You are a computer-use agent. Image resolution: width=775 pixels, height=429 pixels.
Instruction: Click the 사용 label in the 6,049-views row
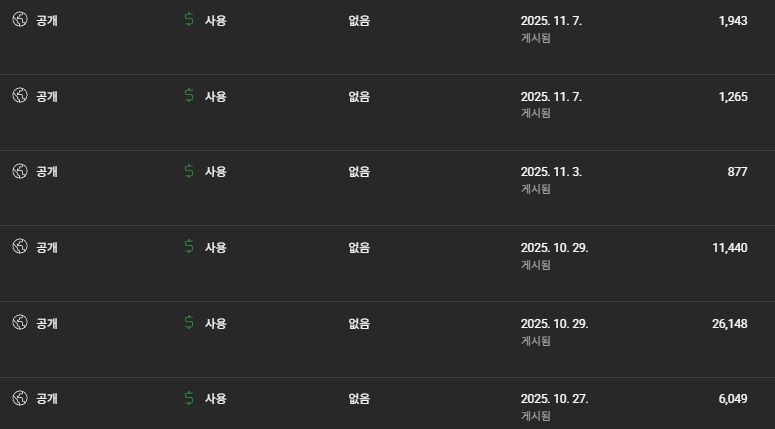pos(215,398)
